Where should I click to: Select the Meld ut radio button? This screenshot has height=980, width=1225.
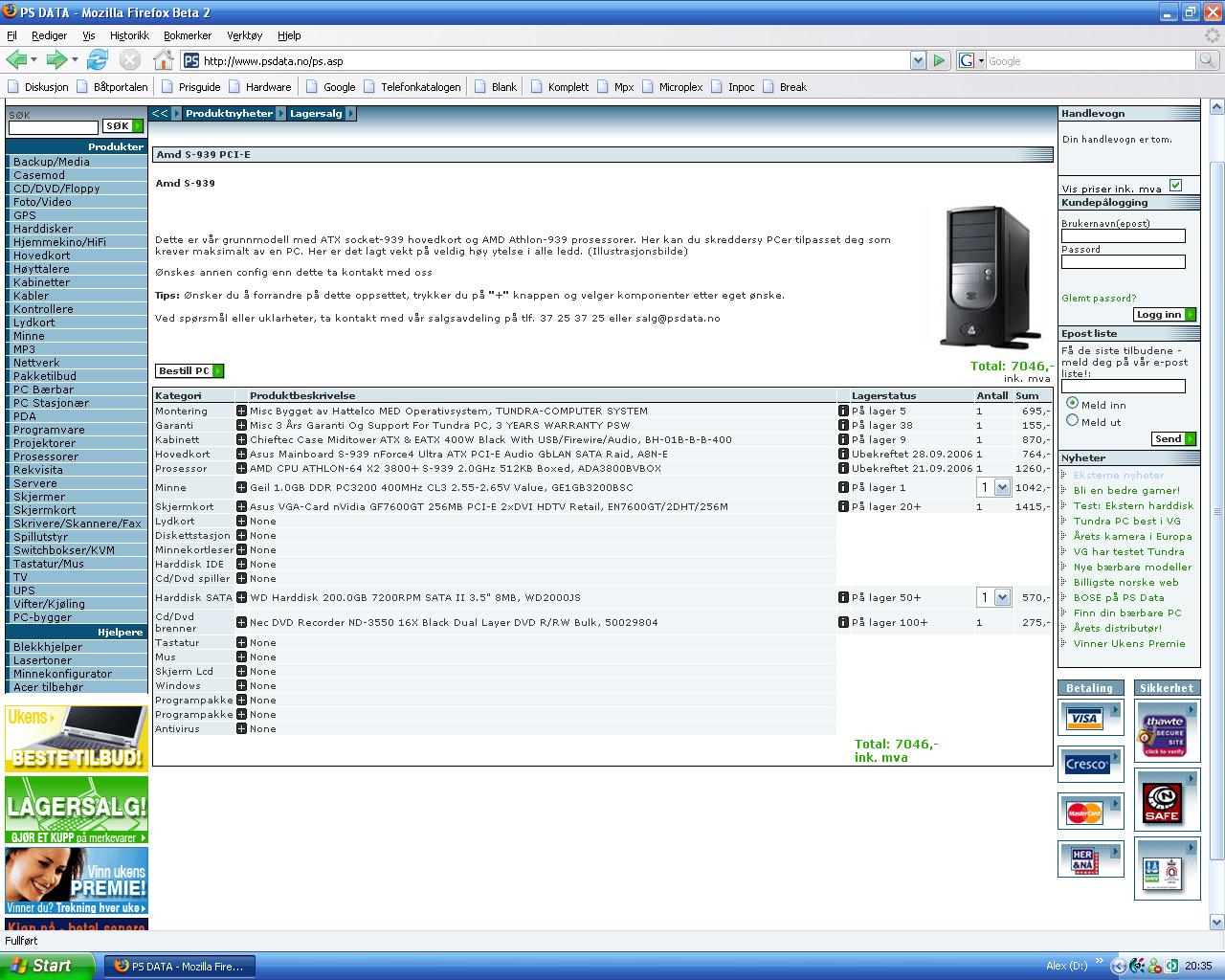tap(1072, 420)
